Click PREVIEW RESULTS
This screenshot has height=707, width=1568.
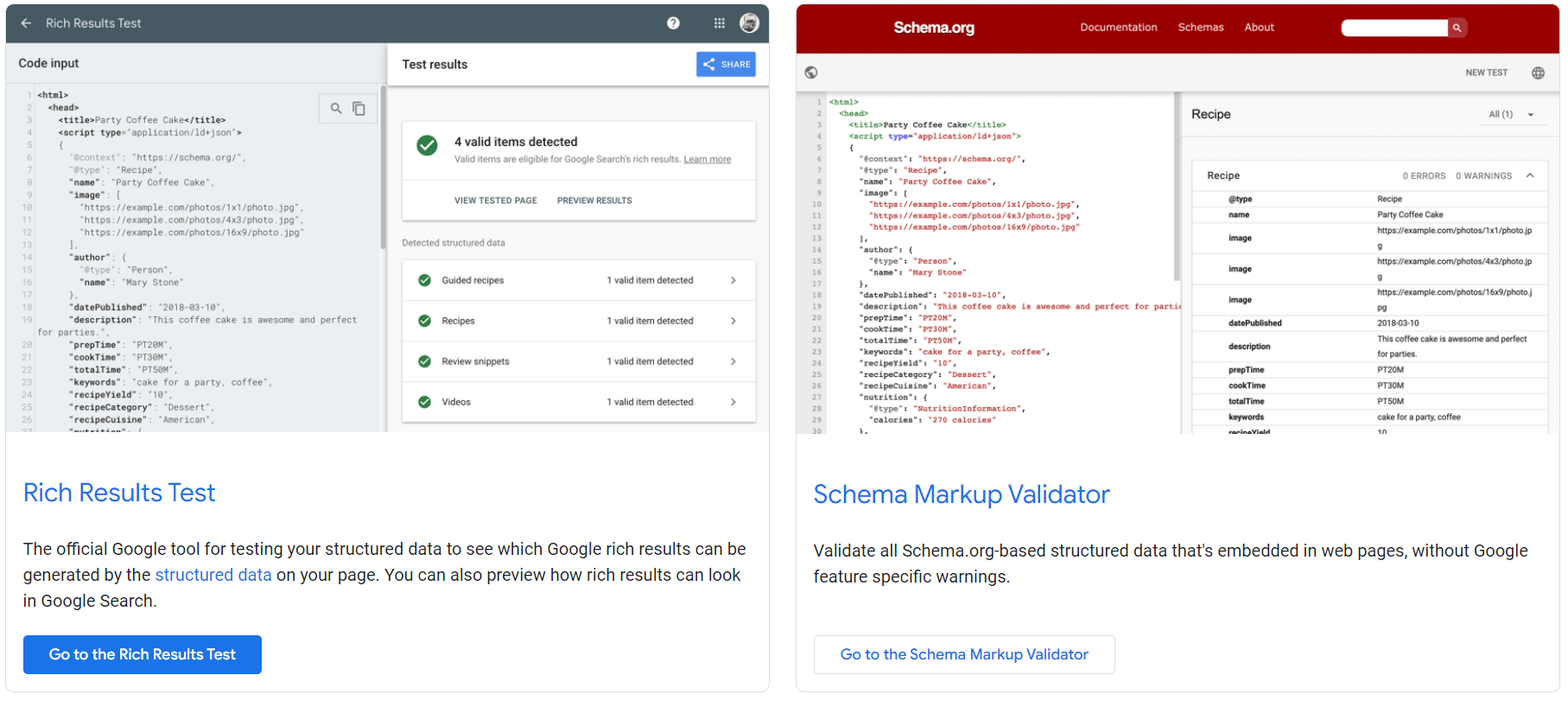594,201
